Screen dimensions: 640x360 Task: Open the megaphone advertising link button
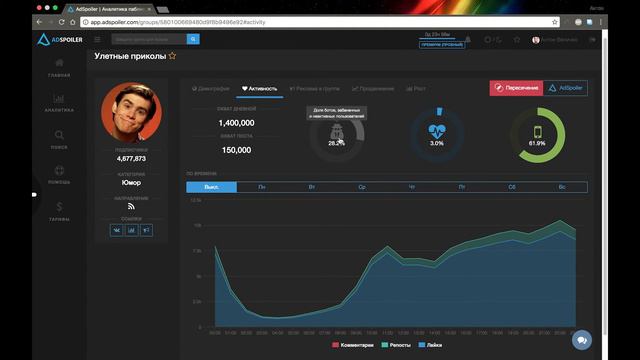coord(147,230)
